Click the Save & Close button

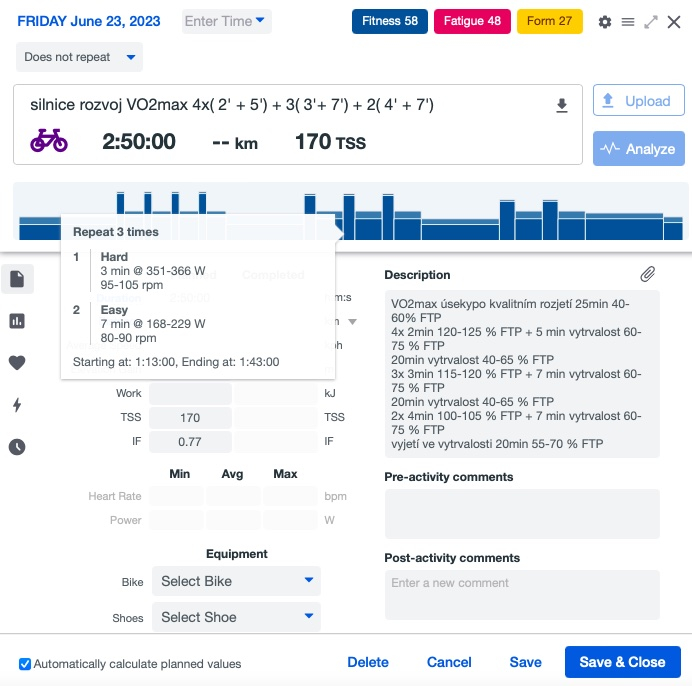[622, 662]
